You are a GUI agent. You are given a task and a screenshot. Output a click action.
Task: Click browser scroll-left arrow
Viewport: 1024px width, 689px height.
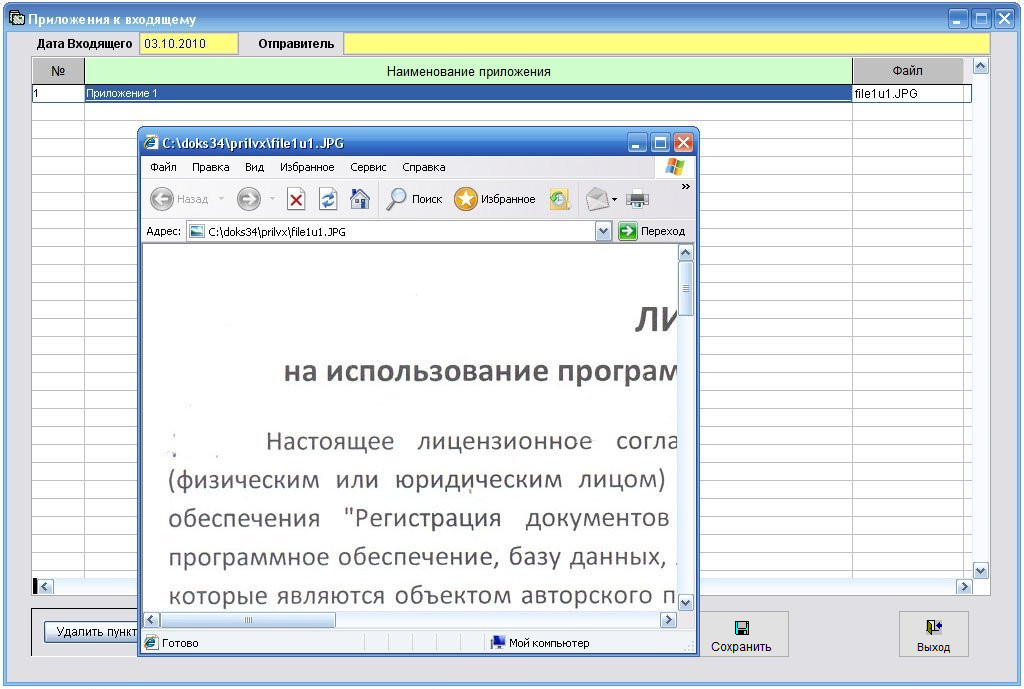click(x=152, y=620)
